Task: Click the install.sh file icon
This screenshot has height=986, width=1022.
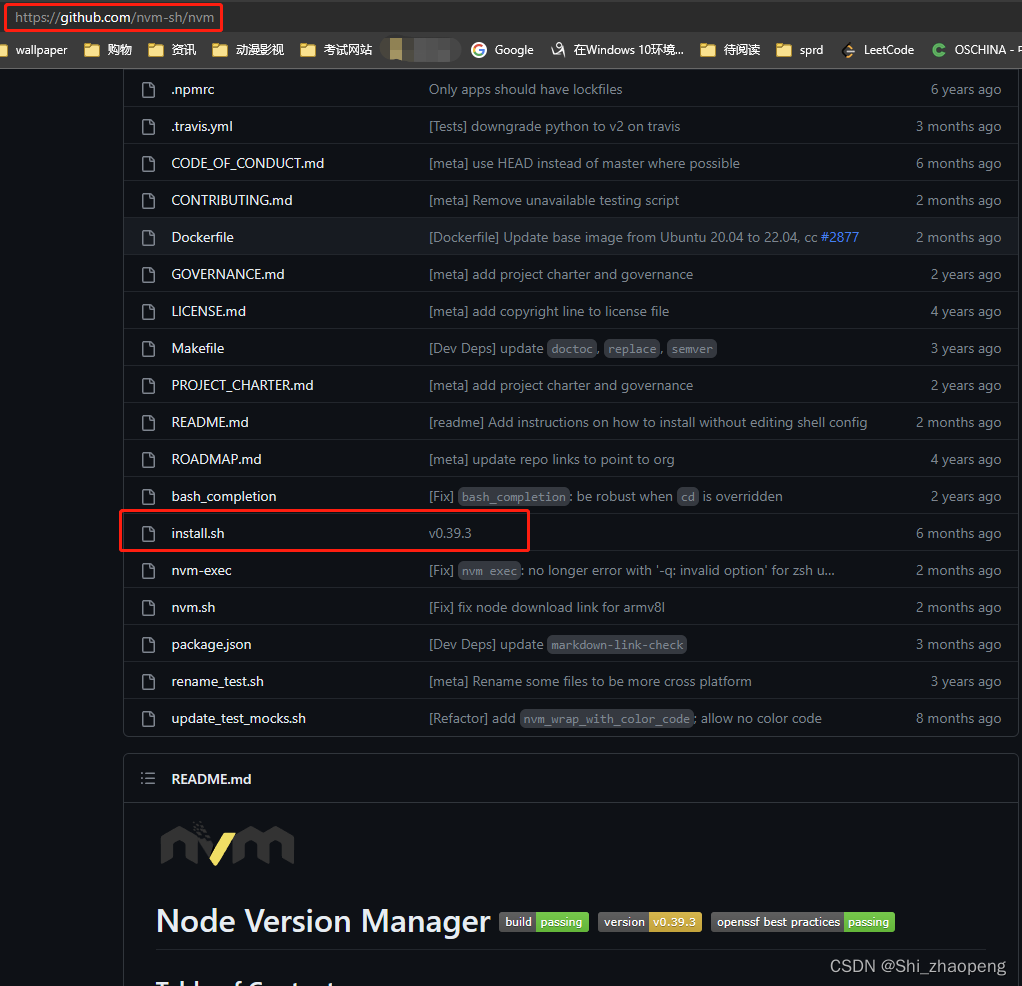Action: click(x=149, y=534)
